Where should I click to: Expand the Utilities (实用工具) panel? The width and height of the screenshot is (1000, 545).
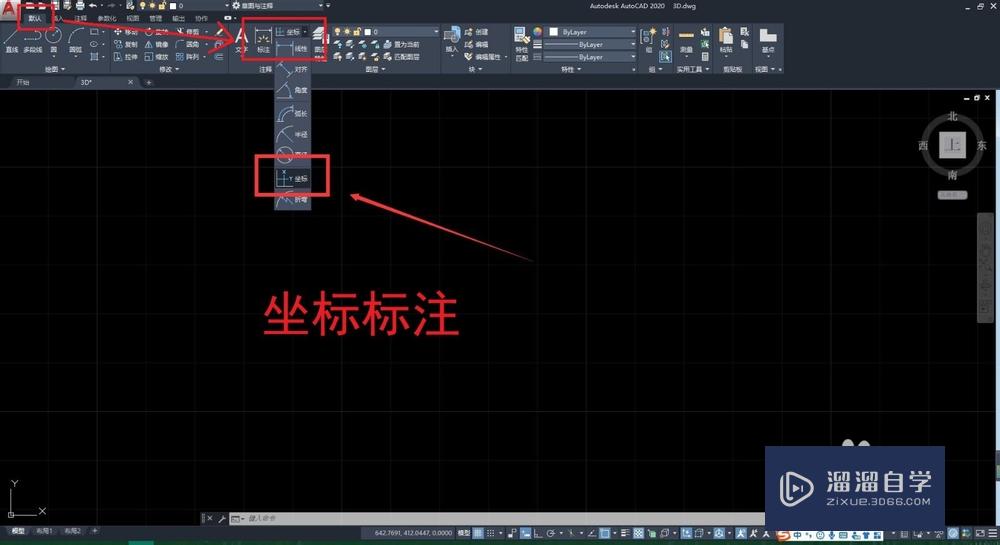click(x=693, y=69)
